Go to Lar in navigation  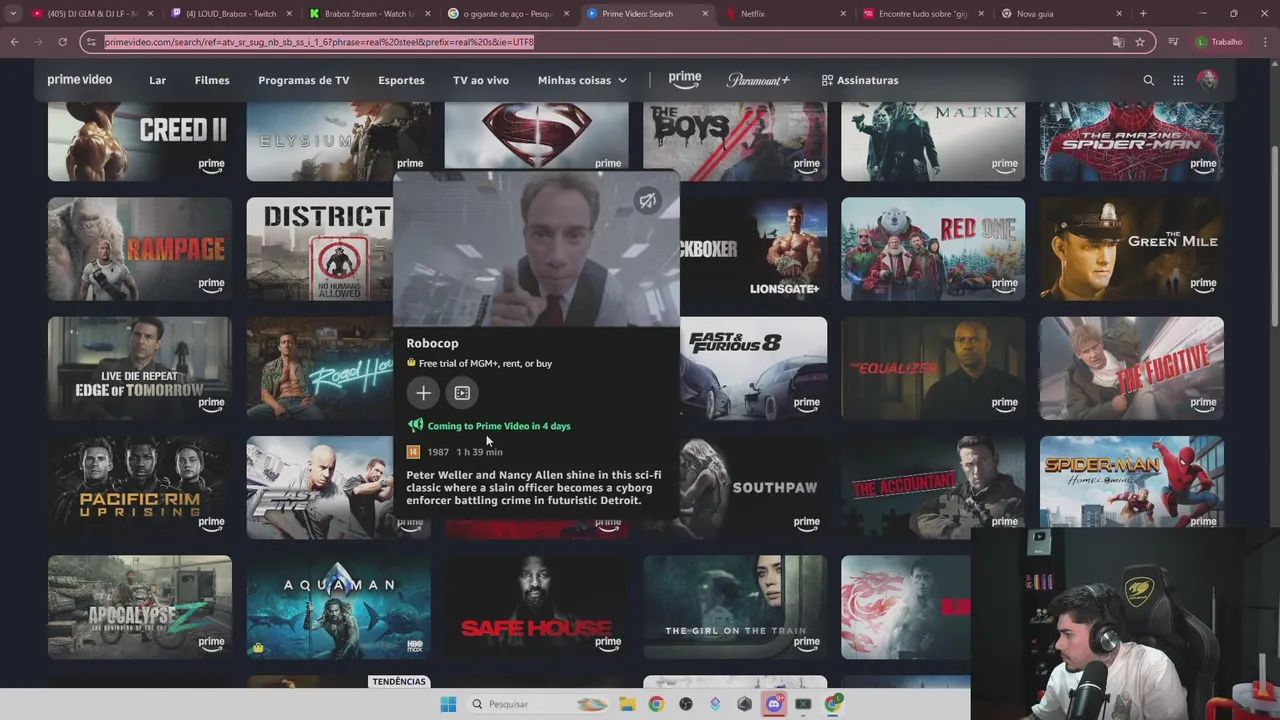(158, 80)
